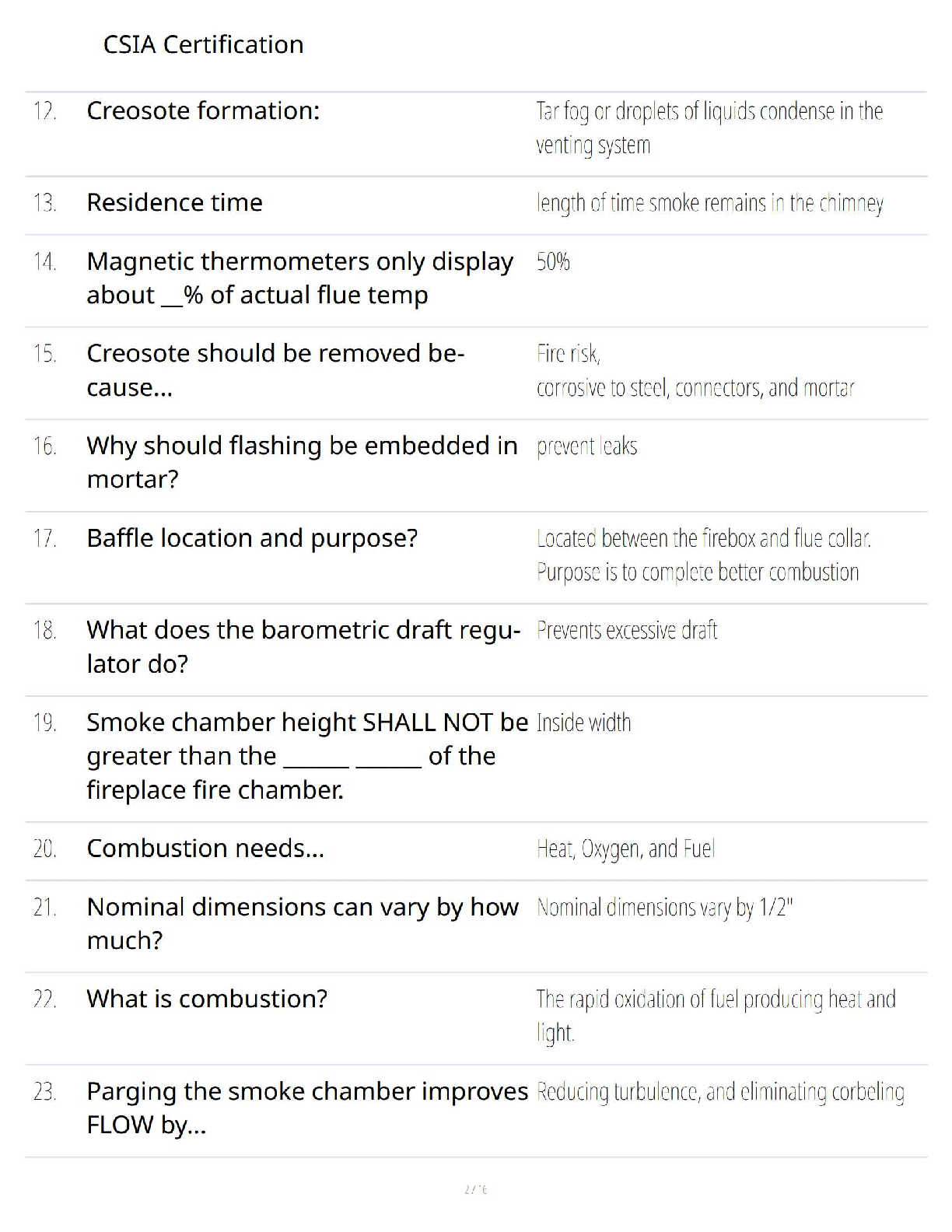
Task: Select the "Inside width" answer
Action: pyautogui.click(x=583, y=723)
